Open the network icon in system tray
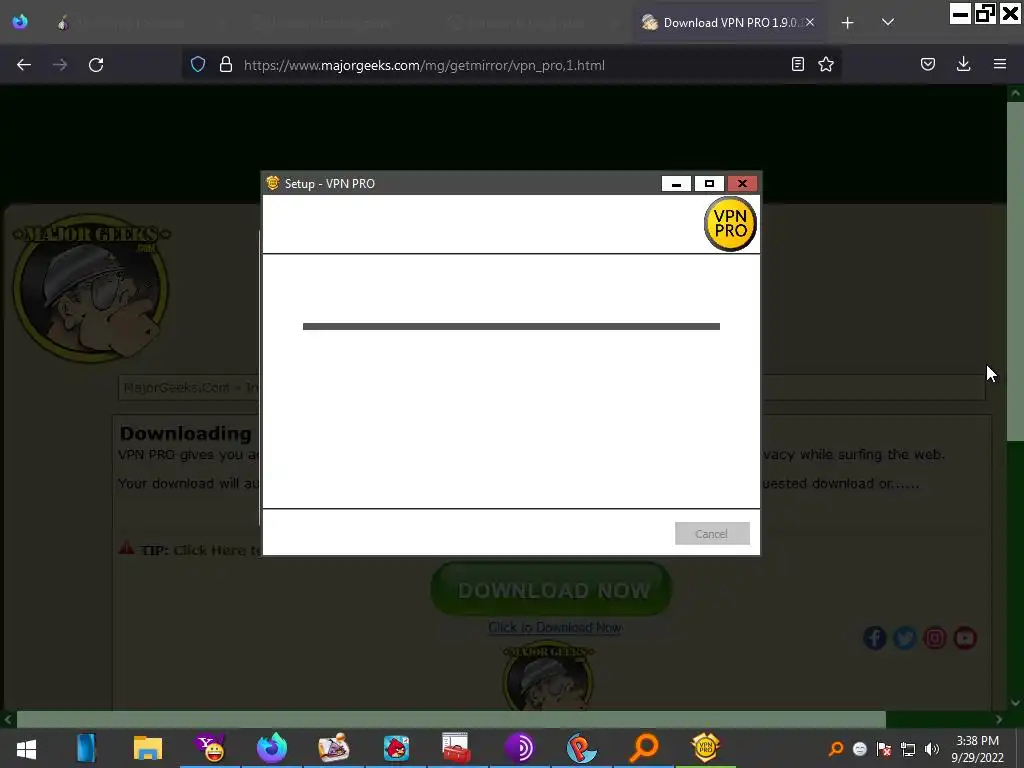Screen dimensions: 1024x768 click(908, 749)
